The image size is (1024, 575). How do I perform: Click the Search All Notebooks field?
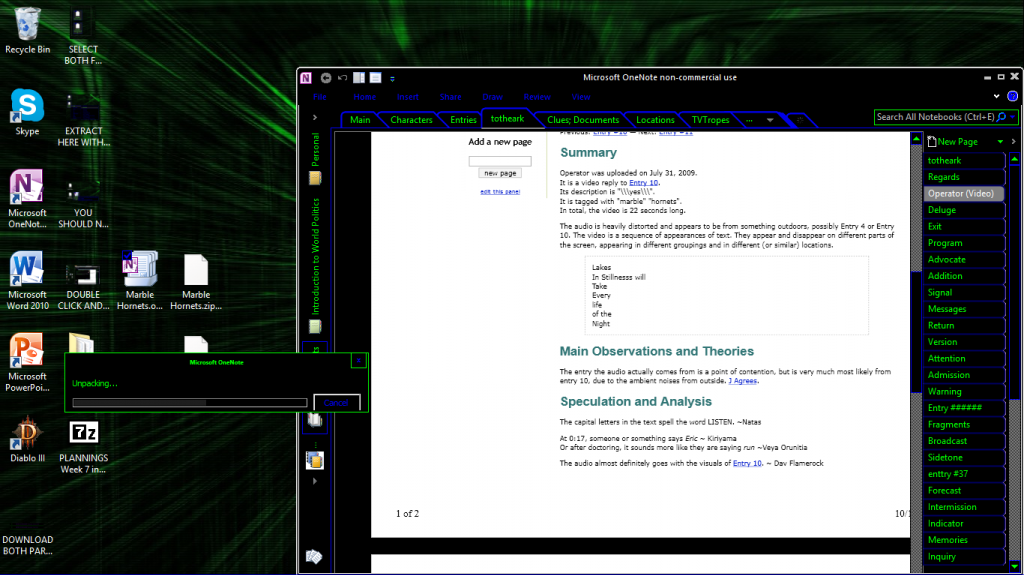click(935, 117)
